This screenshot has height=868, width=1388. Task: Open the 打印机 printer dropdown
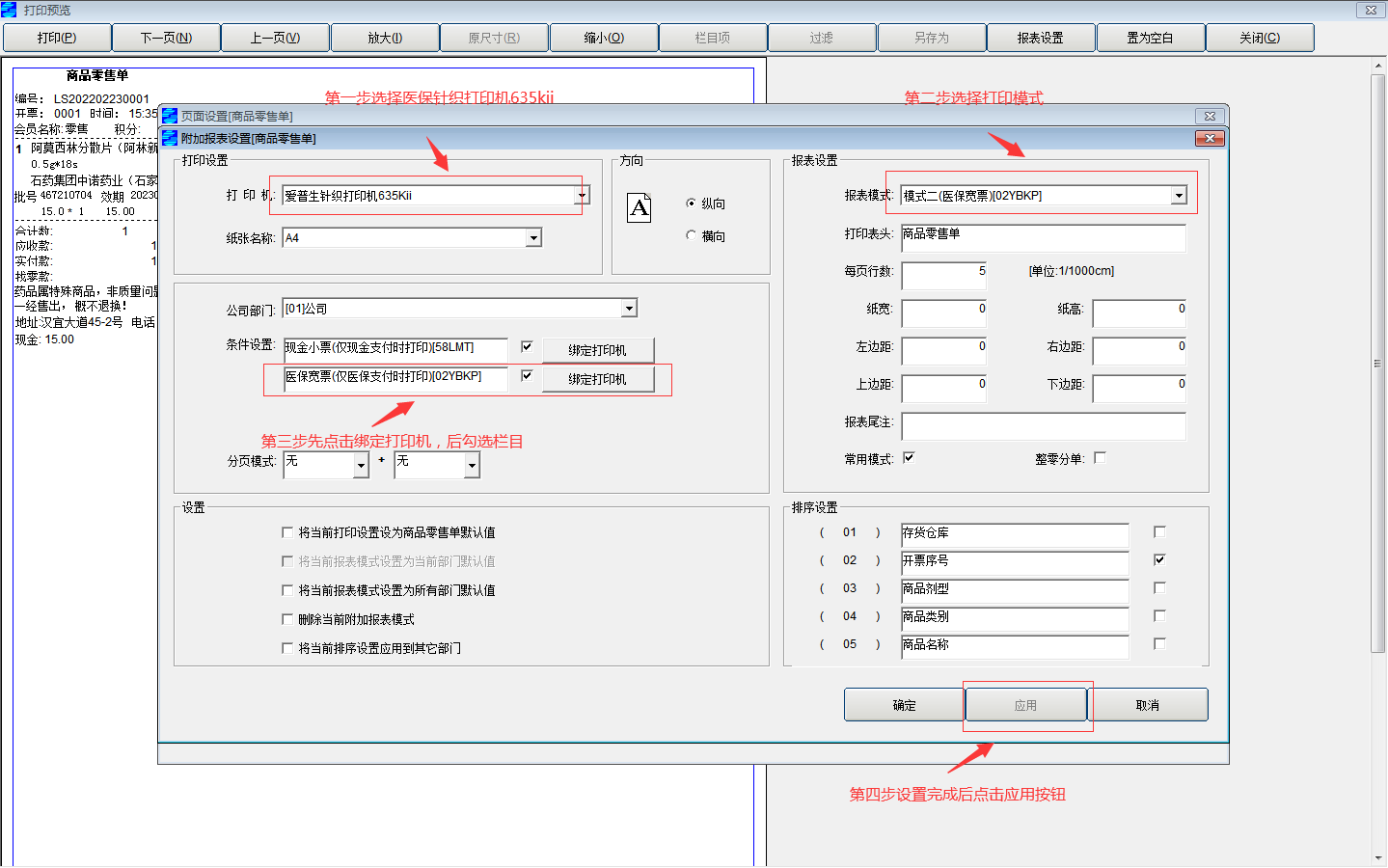click(582, 196)
